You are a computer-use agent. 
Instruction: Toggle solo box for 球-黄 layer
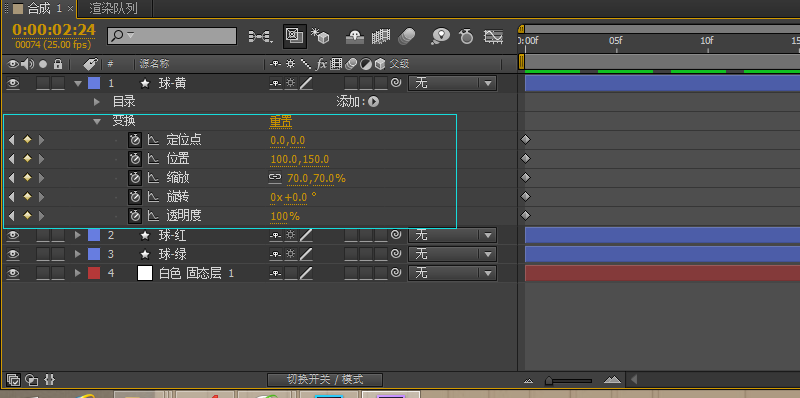43,83
